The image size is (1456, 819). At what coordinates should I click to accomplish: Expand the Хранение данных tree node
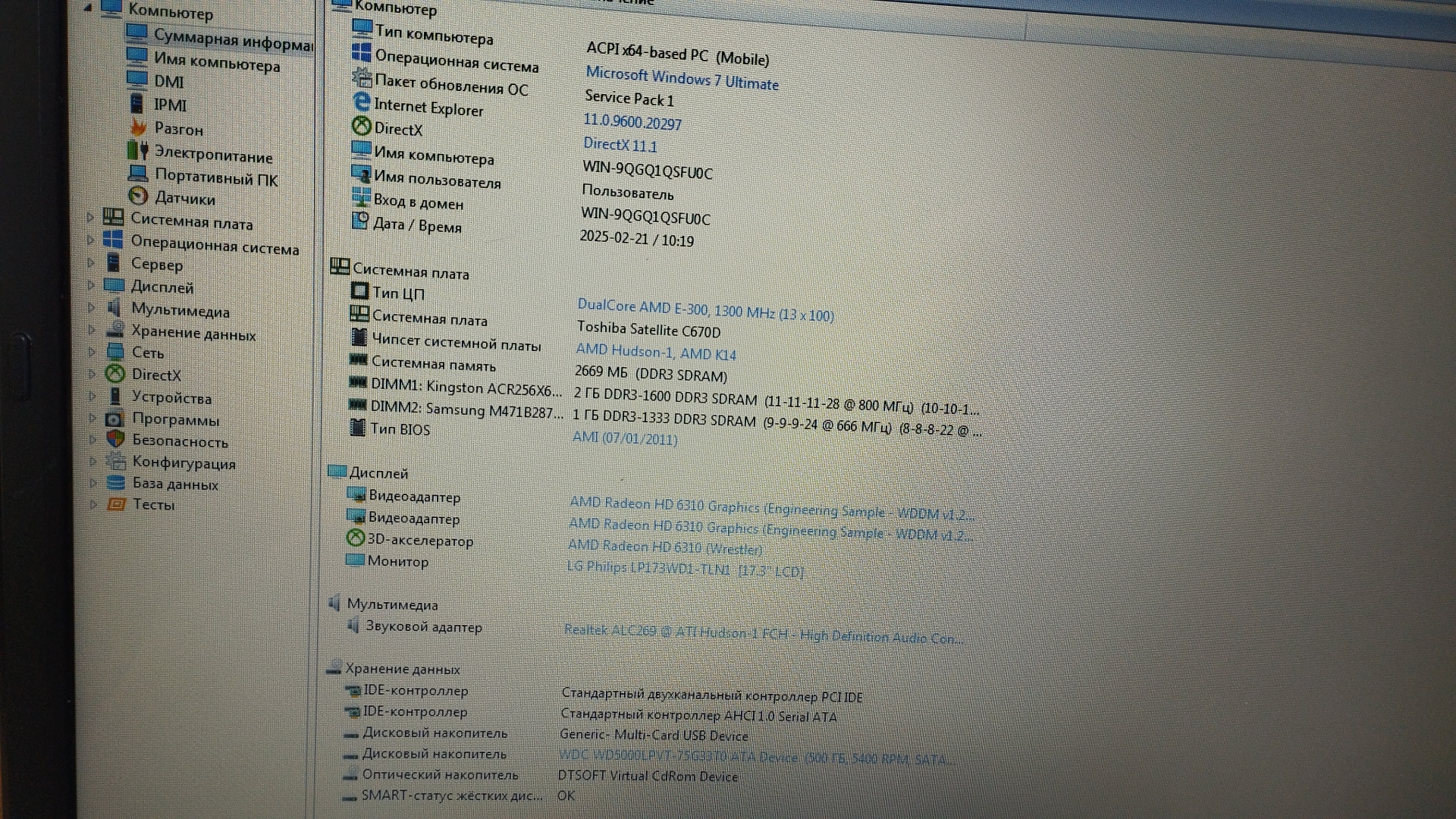[x=92, y=330]
